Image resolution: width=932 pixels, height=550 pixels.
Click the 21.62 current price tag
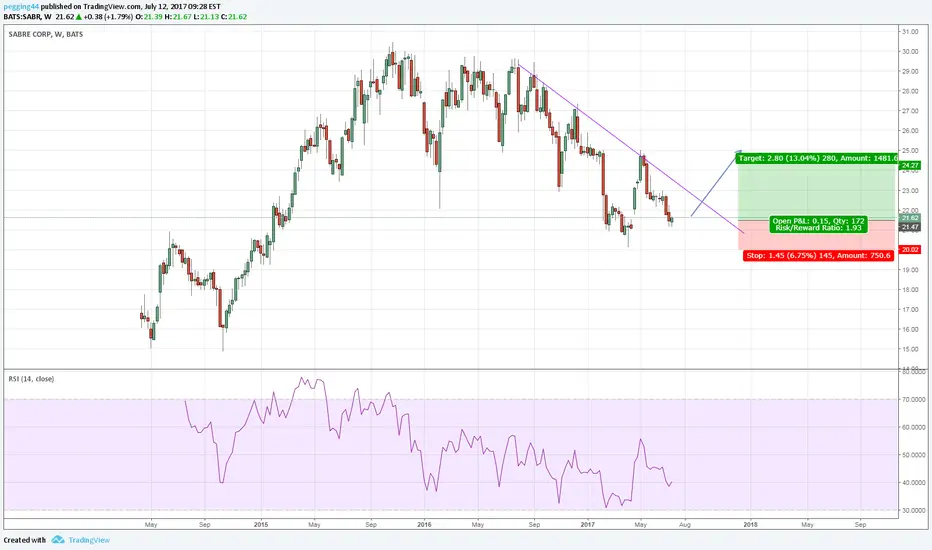point(910,218)
